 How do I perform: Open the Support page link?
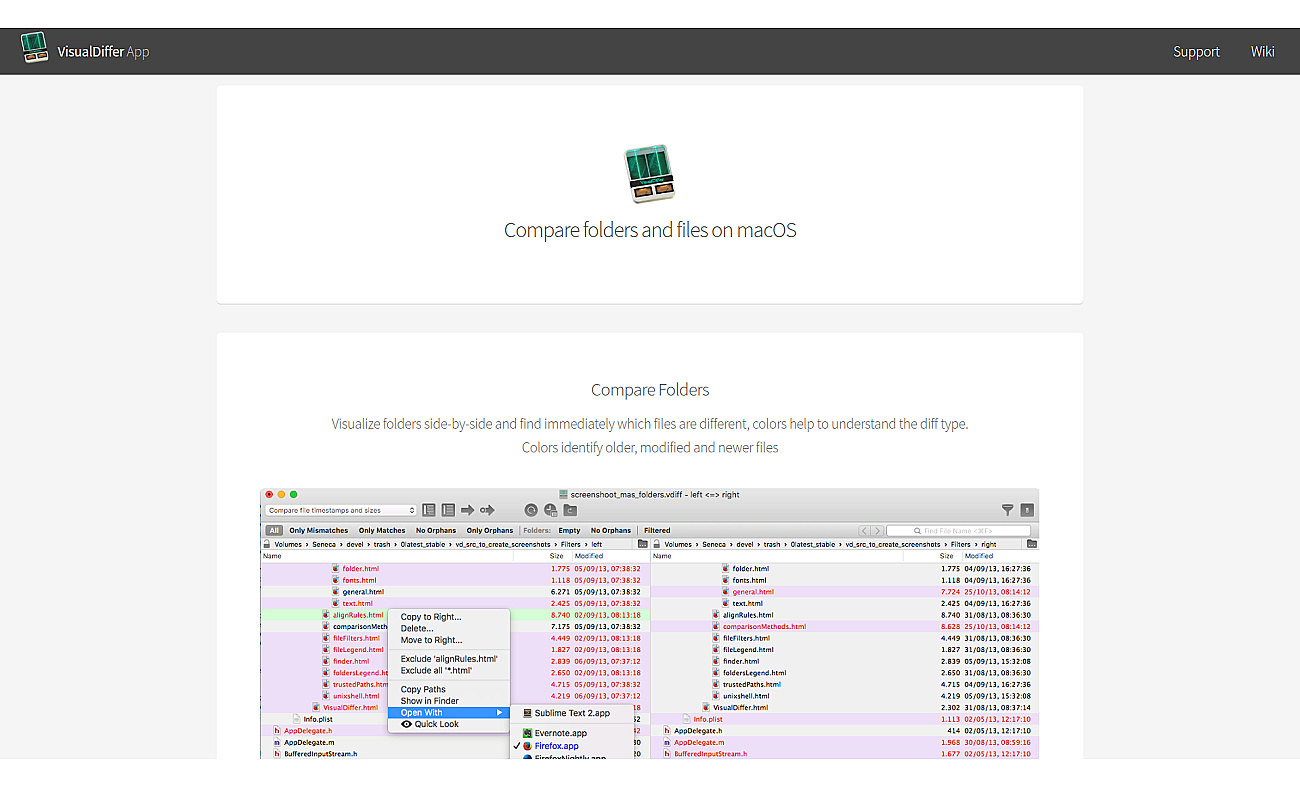click(1196, 52)
